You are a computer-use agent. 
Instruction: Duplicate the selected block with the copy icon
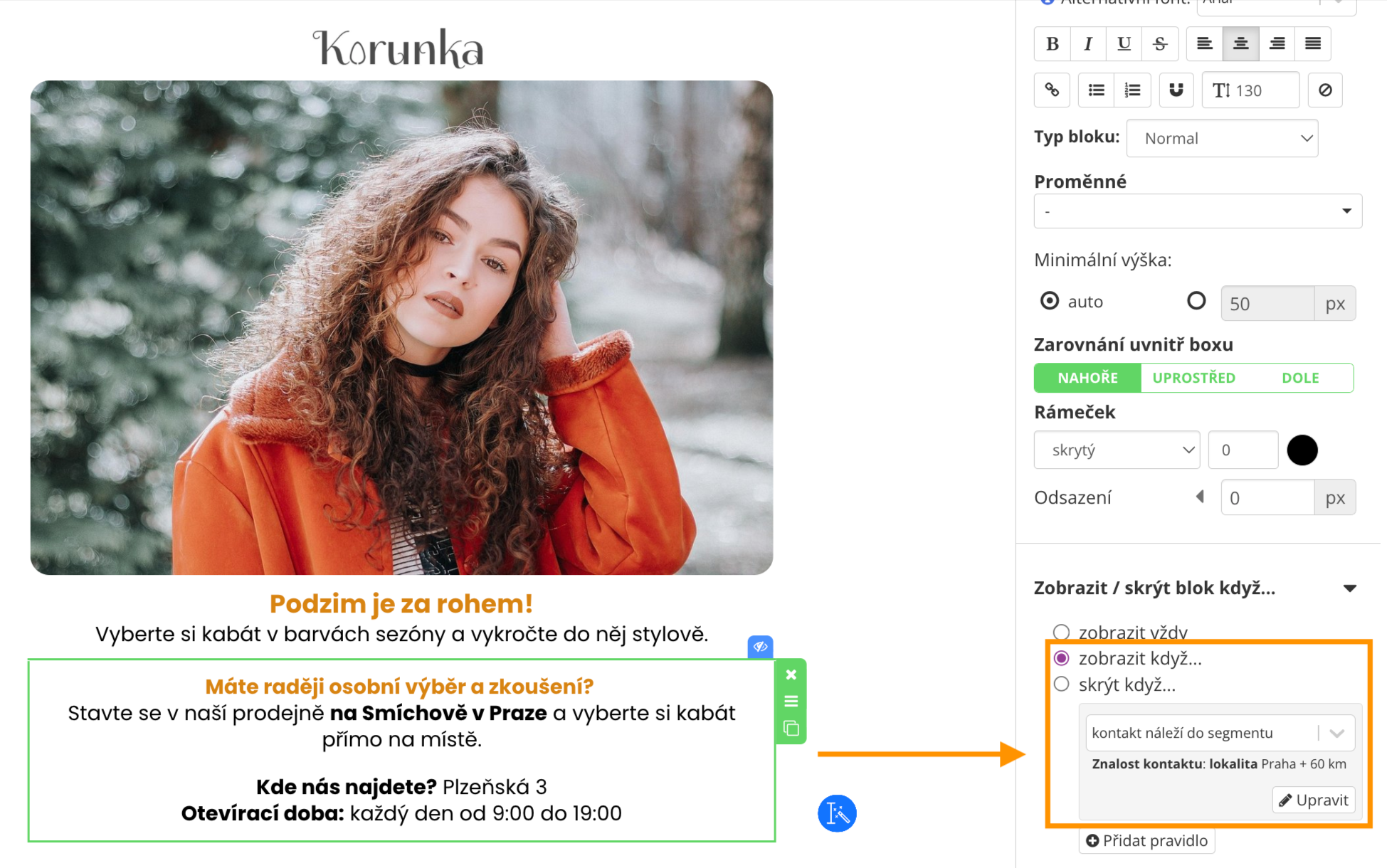coord(791,729)
